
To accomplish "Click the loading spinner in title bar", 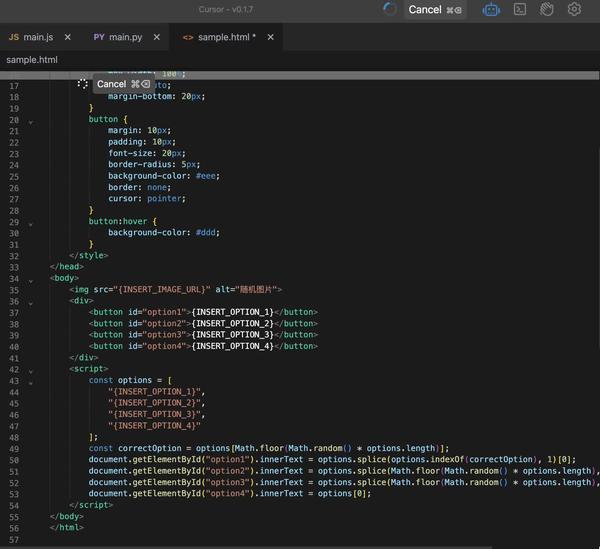I will [390, 9].
